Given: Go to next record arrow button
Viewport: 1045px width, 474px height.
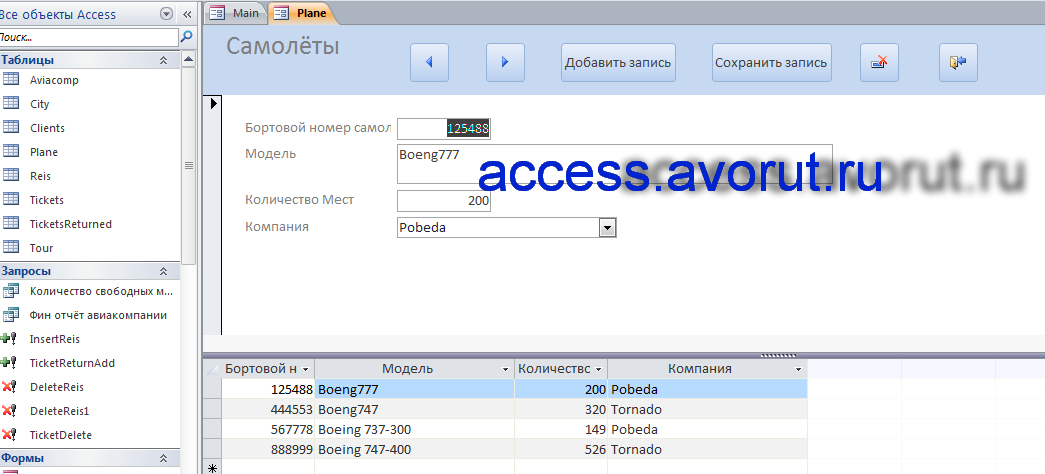Looking at the screenshot, I should point(505,63).
